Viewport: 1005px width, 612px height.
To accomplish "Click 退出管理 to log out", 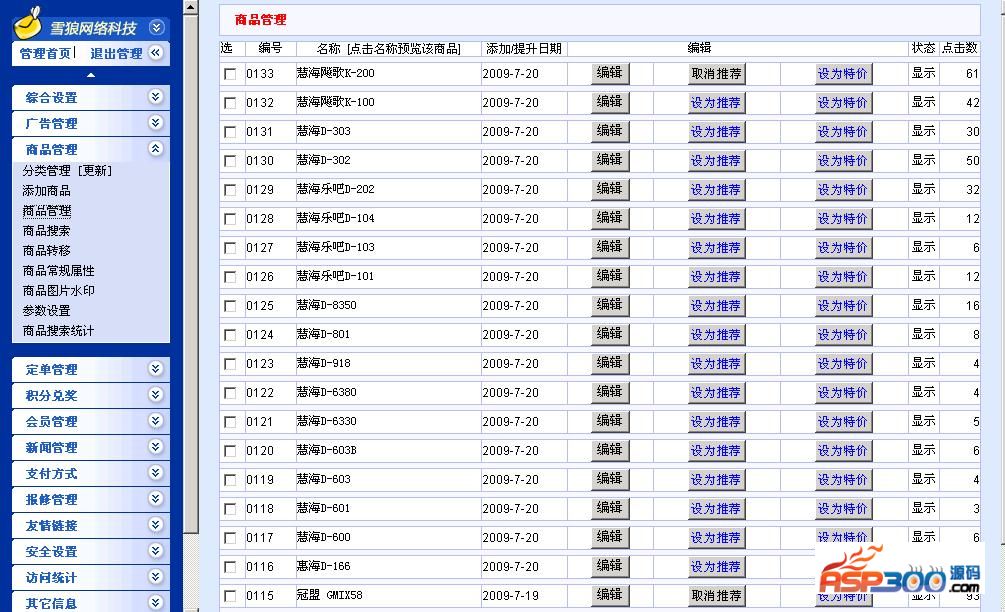I will tap(116, 54).
